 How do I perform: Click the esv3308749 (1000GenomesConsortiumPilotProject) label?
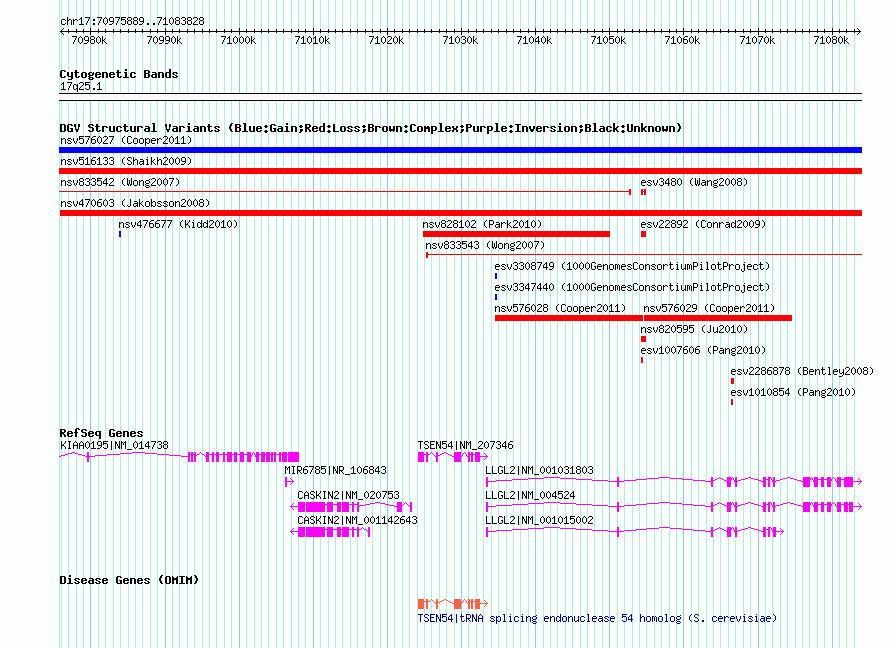(x=632, y=266)
